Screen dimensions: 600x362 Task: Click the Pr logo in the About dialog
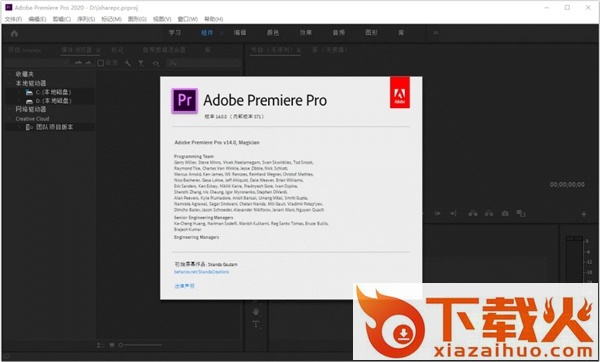(185, 101)
